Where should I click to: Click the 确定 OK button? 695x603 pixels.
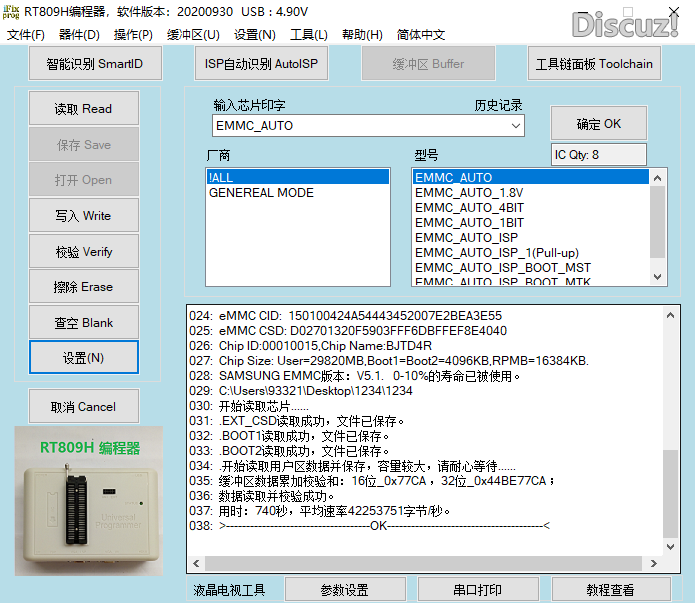click(x=598, y=124)
